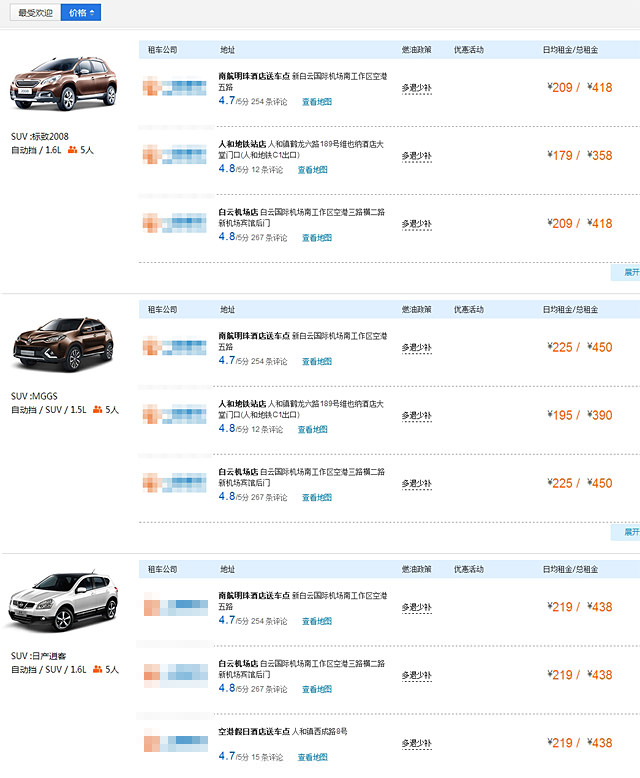Image resolution: width=640 pixels, height=778 pixels.
Task: Open the 15 条评论 reviews link
Action: [268, 757]
